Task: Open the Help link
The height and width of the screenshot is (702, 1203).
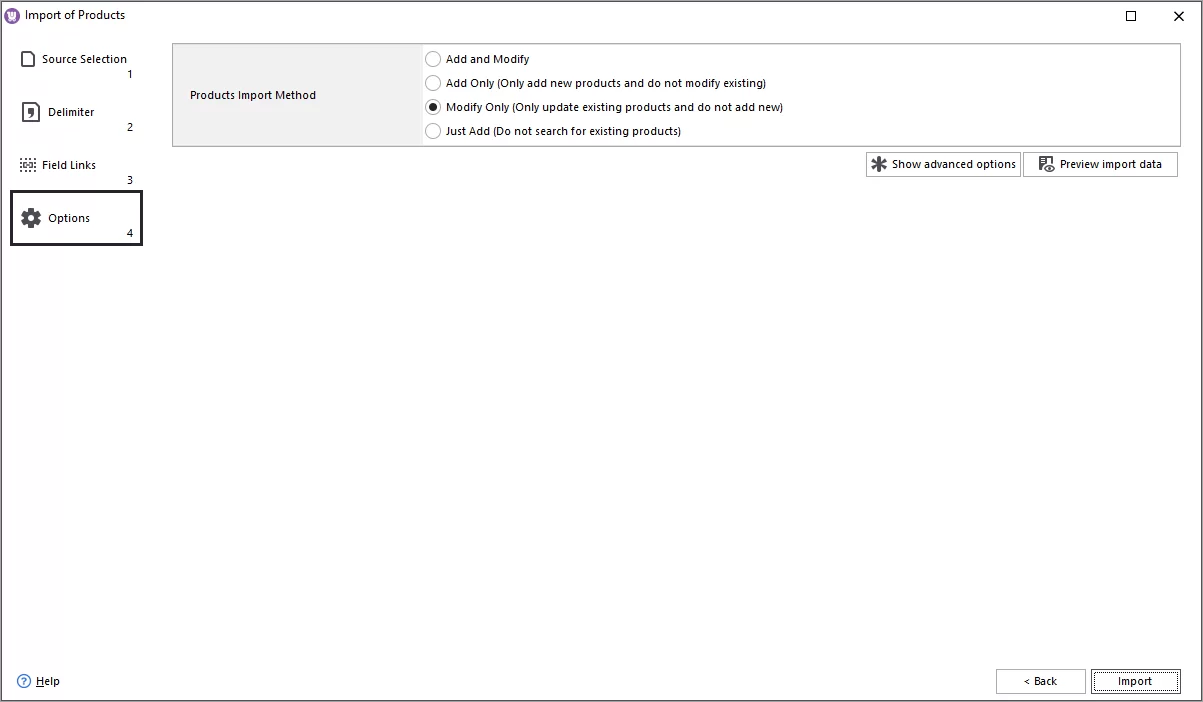Action: pyautogui.click(x=46, y=681)
